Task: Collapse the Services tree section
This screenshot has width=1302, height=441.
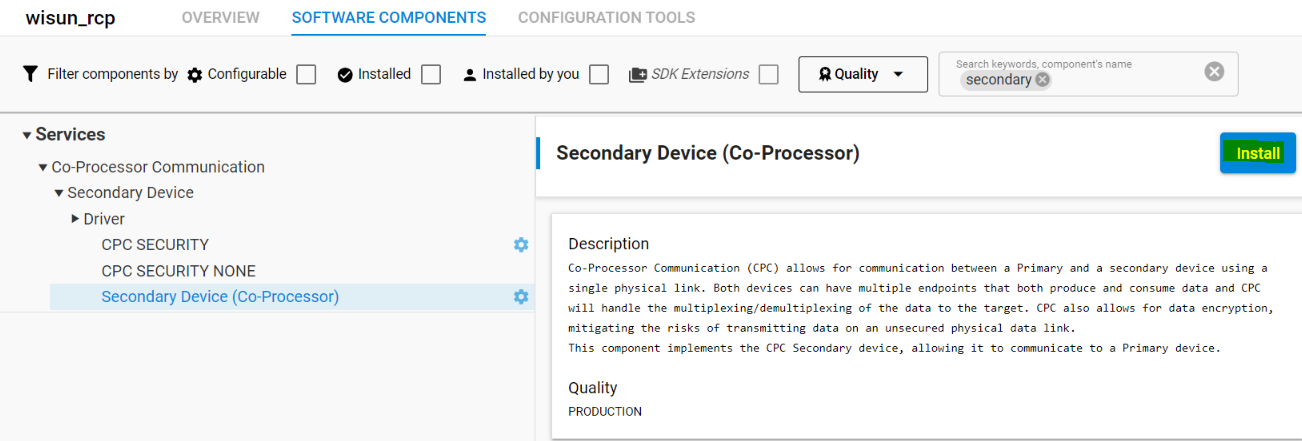Action: [x=27, y=135]
